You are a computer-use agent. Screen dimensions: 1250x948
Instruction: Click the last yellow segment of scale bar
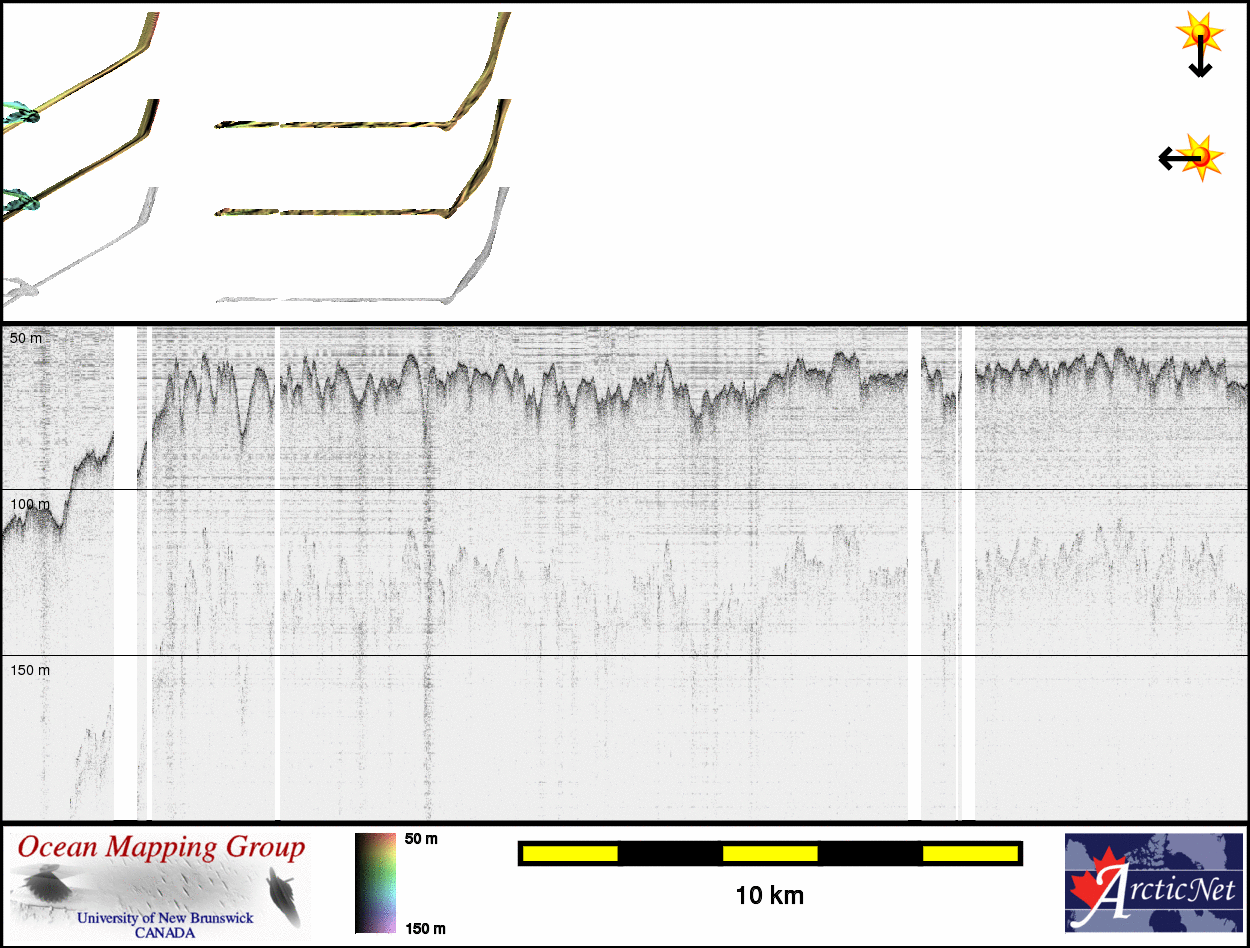(x=969, y=853)
